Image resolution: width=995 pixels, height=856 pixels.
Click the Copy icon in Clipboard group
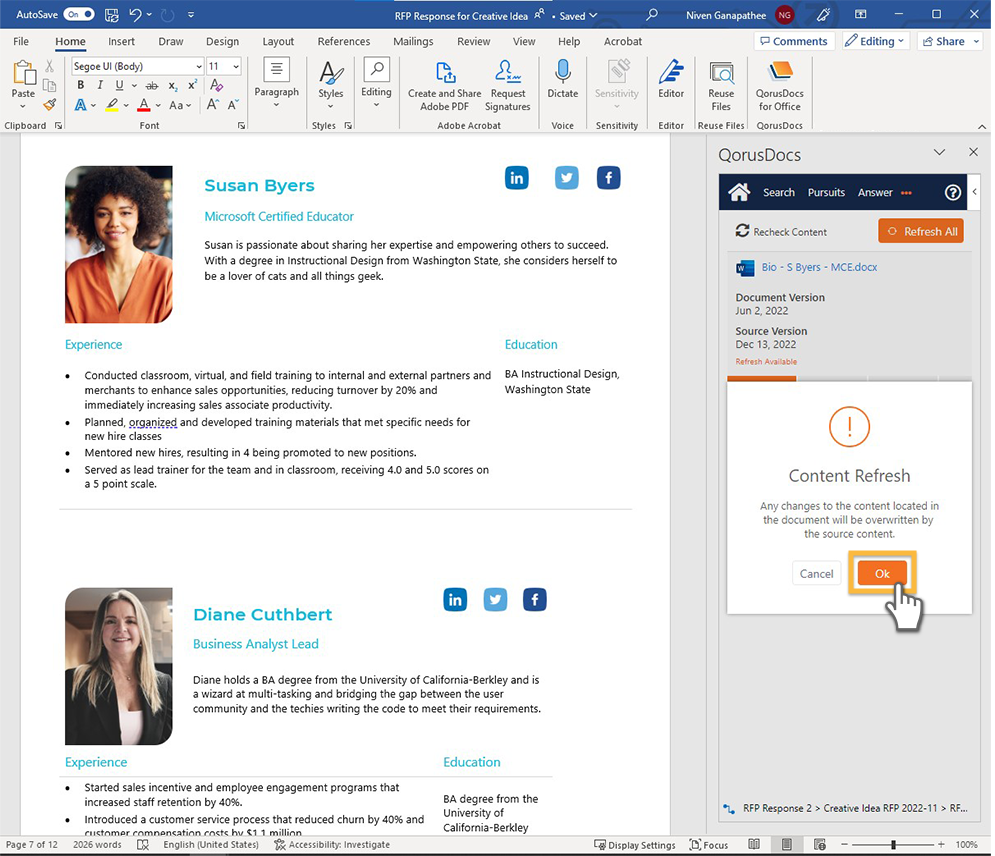(49, 85)
